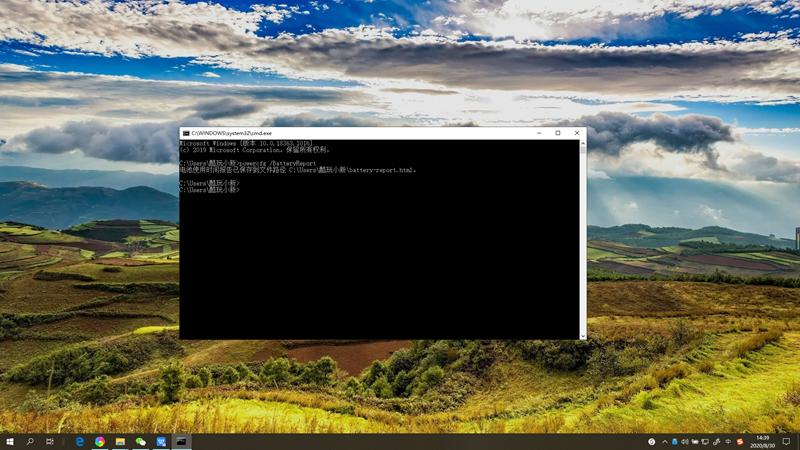Open the Action Center notifications icon

(786, 442)
